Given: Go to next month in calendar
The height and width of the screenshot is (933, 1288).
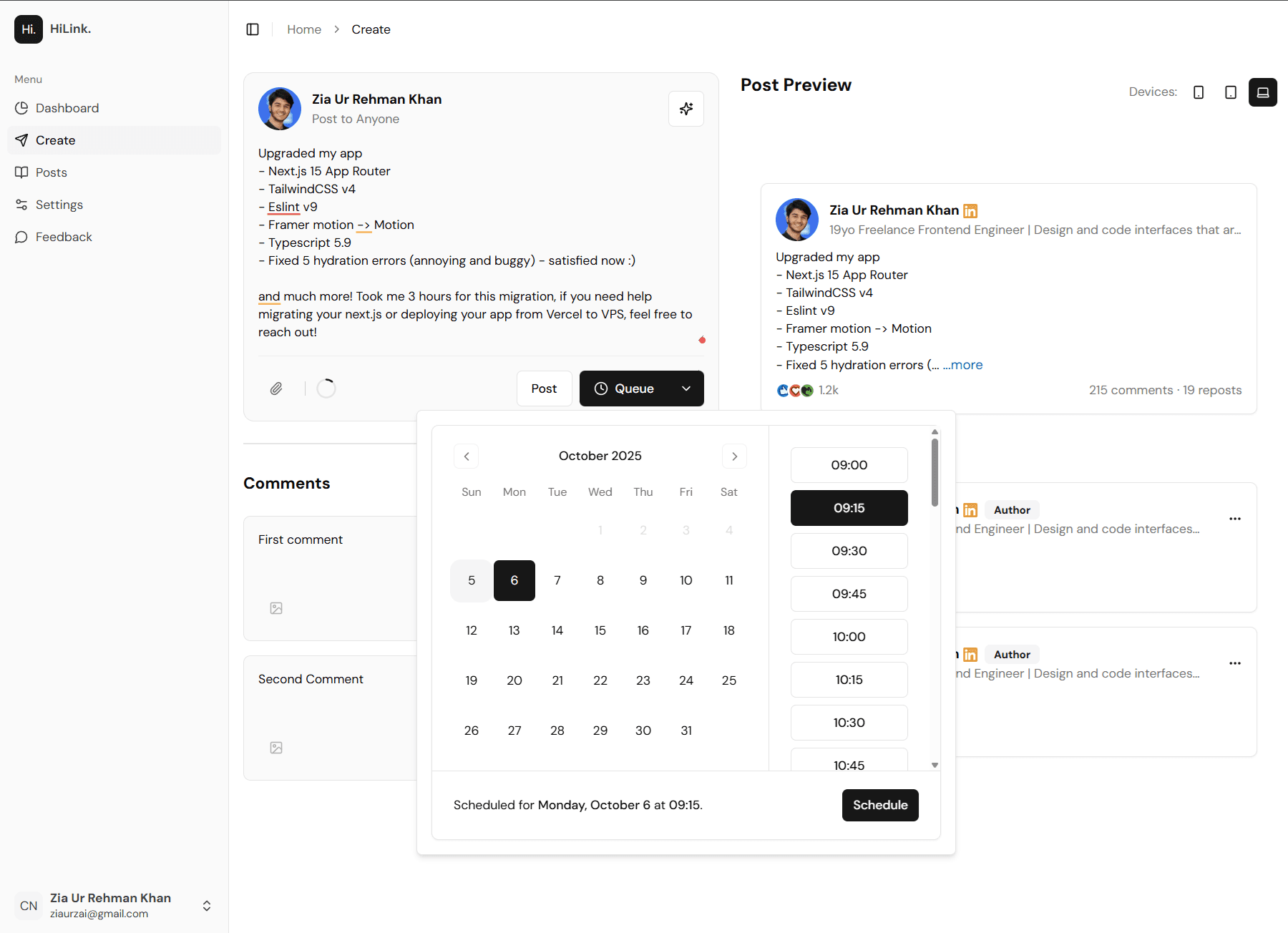Looking at the screenshot, I should coord(734,456).
